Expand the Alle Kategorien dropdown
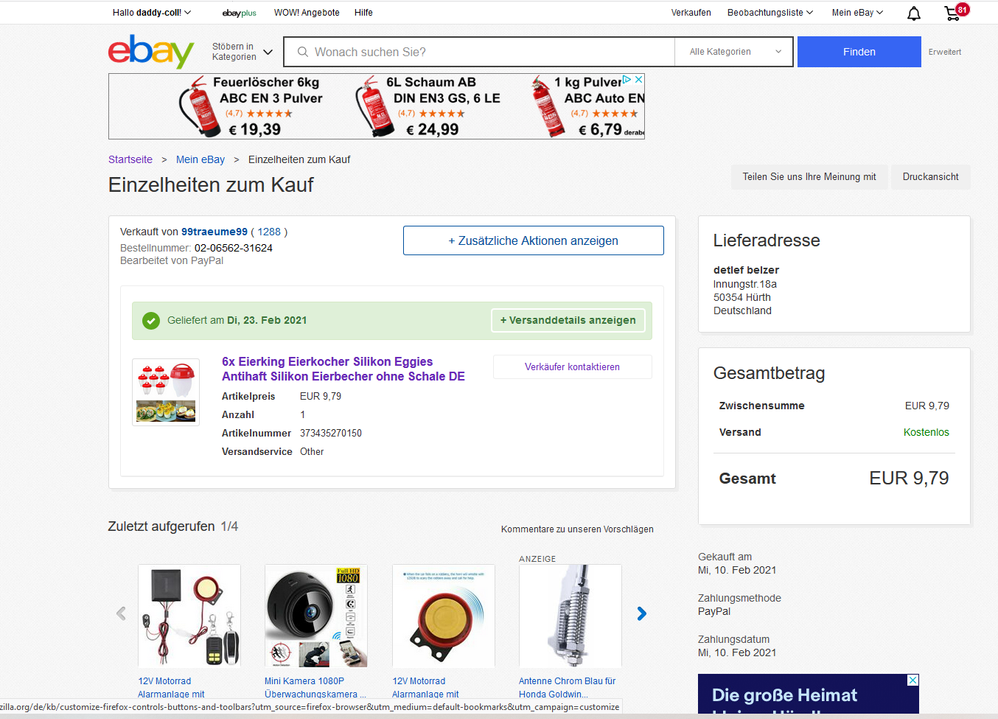This screenshot has width=998, height=719. tap(734, 52)
